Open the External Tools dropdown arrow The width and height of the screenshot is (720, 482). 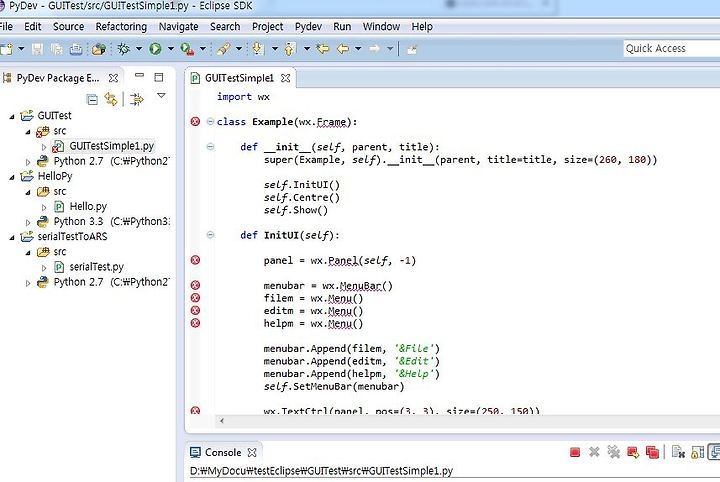[x=202, y=48]
